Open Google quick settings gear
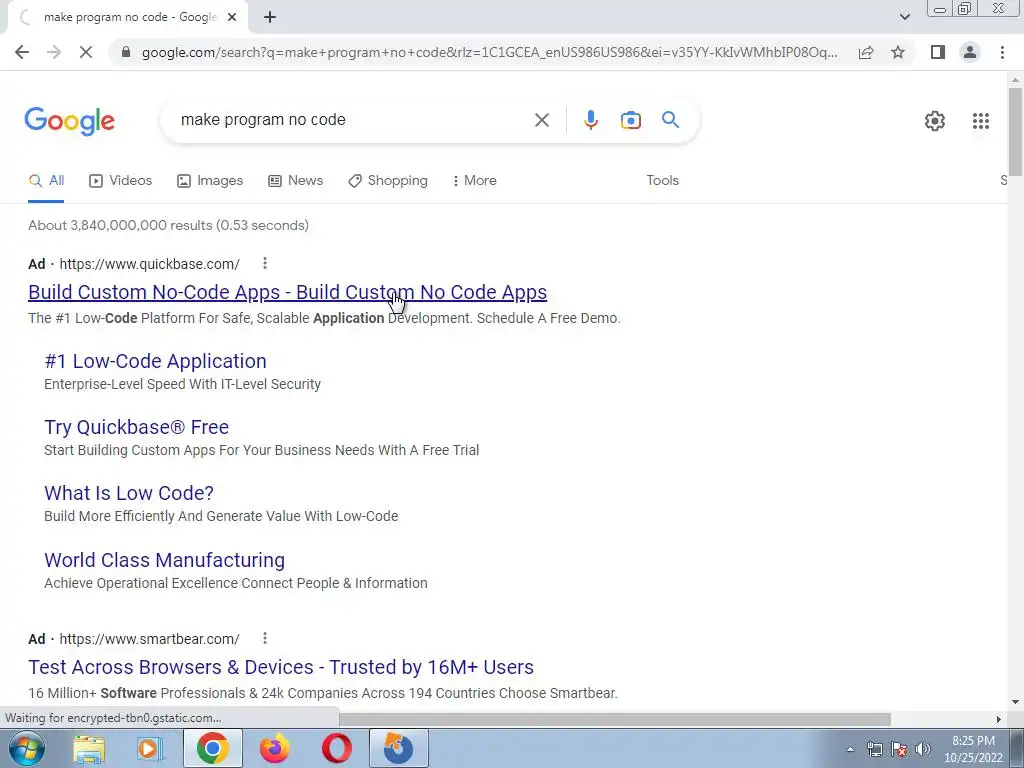This screenshot has width=1024, height=768. pyautogui.click(x=935, y=121)
